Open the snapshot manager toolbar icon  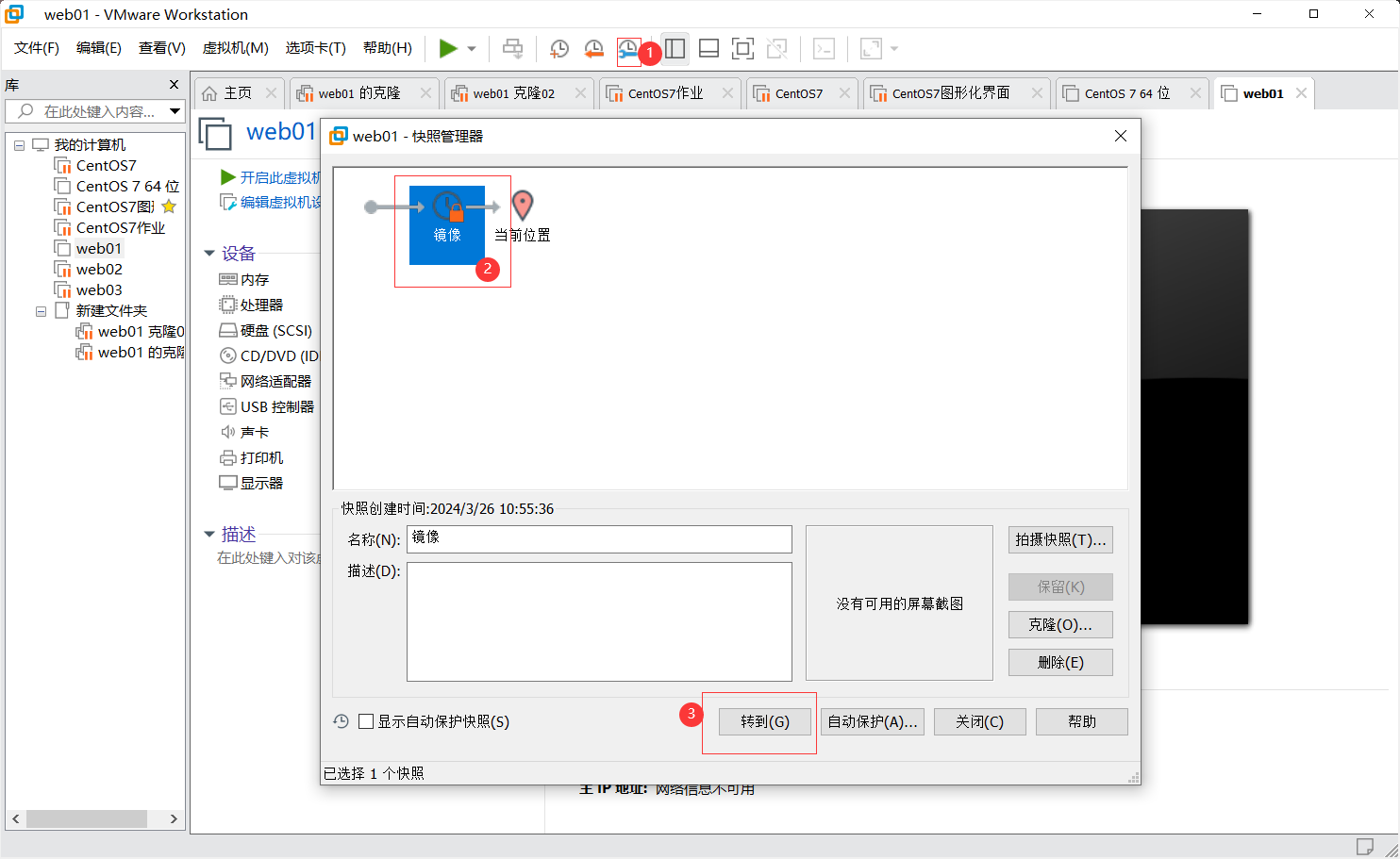coord(627,48)
